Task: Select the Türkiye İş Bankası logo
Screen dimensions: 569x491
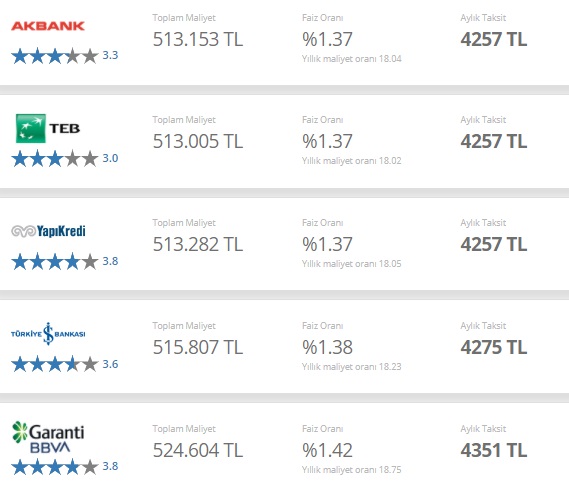Action: [x=48, y=334]
